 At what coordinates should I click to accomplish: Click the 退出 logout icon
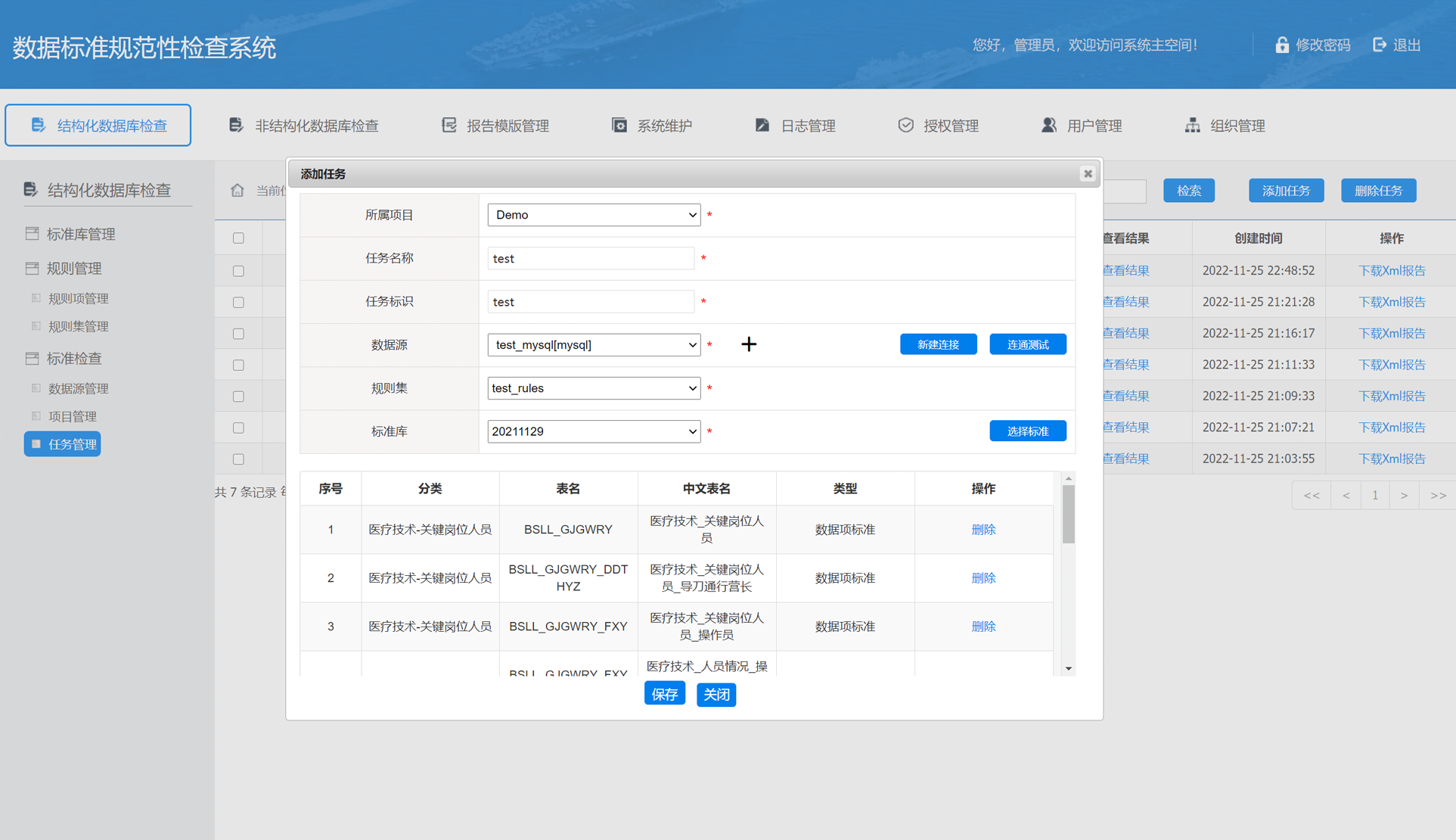[x=1380, y=45]
